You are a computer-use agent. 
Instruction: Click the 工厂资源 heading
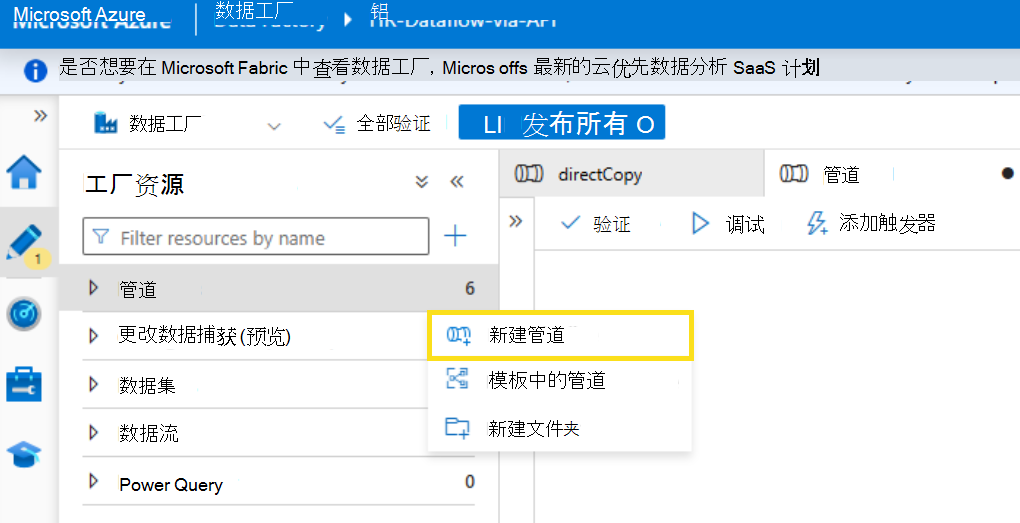pyautogui.click(x=134, y=185)
